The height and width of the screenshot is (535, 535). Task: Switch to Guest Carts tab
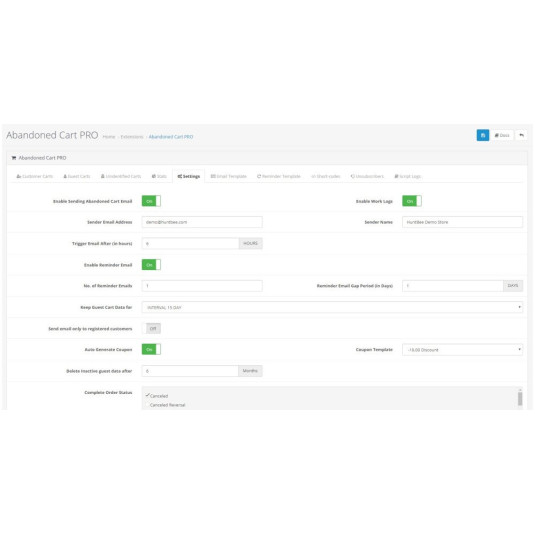[x=77, y=176]
